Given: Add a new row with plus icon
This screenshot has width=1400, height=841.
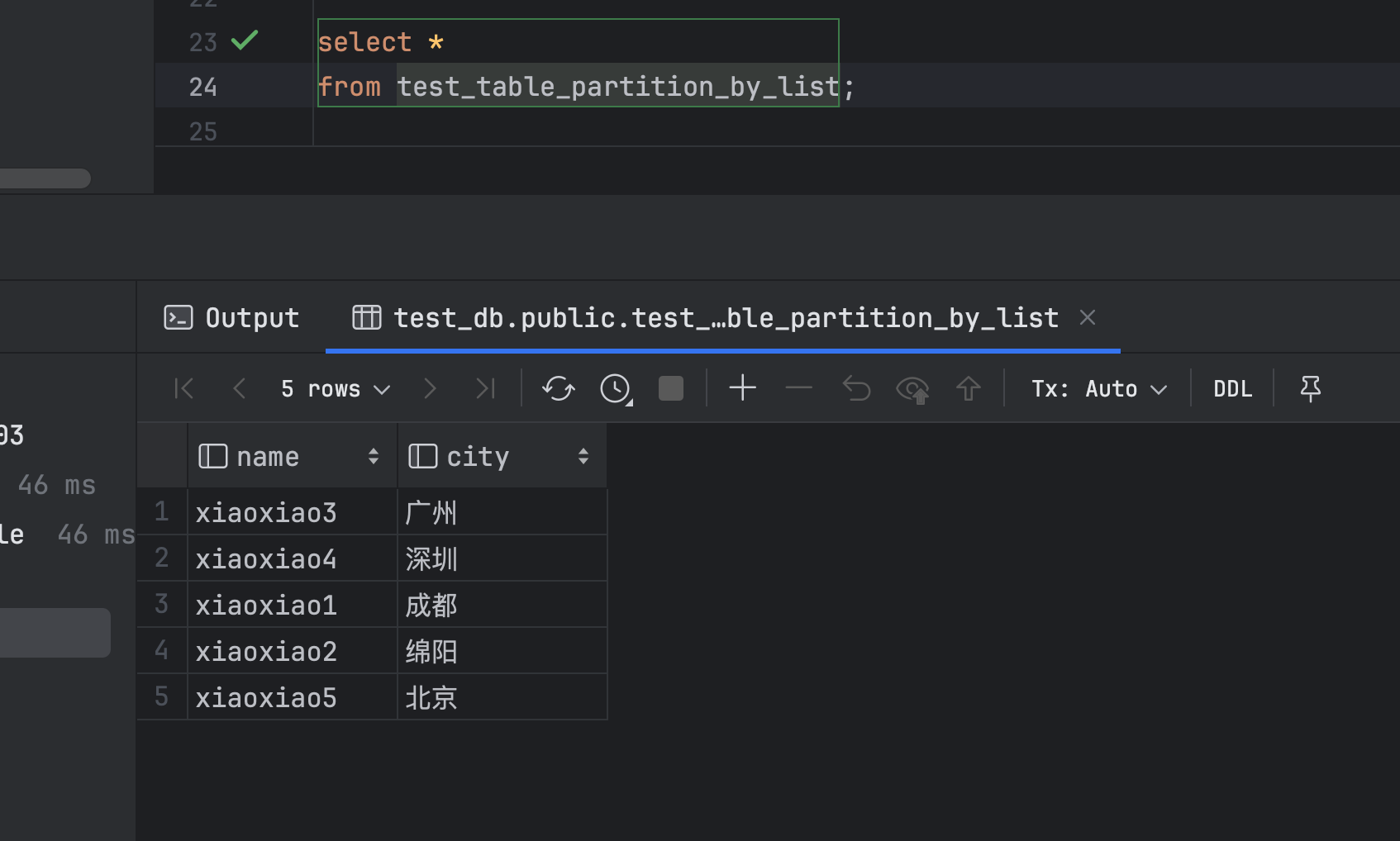Looking at the screenshot, I should coord(743,387).
